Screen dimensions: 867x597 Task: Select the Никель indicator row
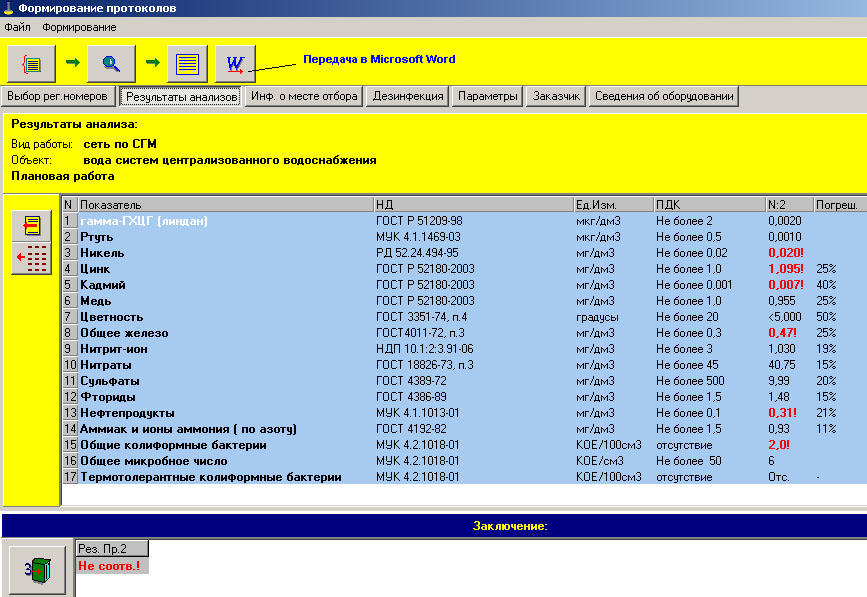pyautogui.click(x=464, y=253)
